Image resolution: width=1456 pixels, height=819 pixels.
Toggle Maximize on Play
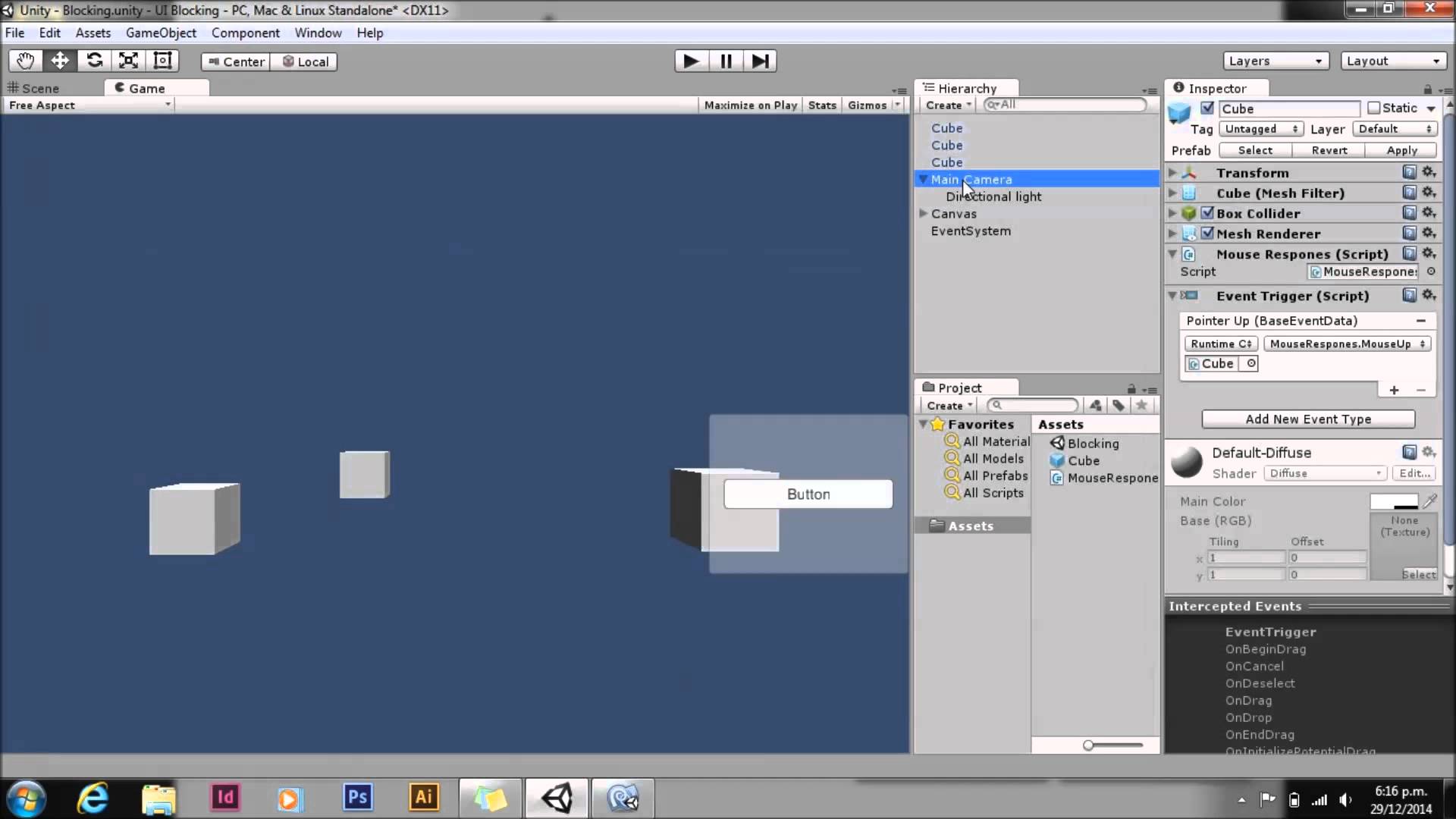point(750,105)
